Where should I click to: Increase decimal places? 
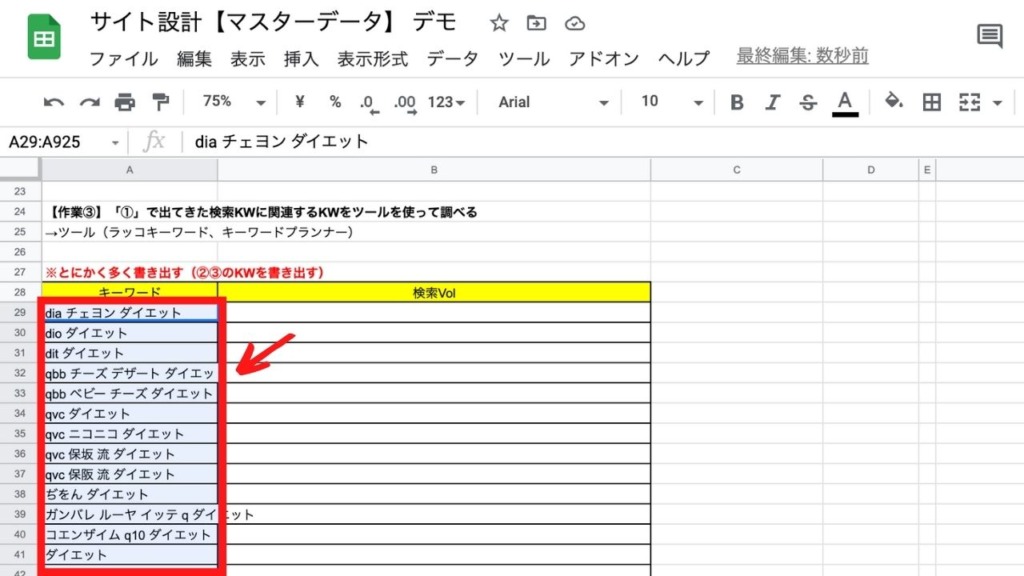[405, 103]
